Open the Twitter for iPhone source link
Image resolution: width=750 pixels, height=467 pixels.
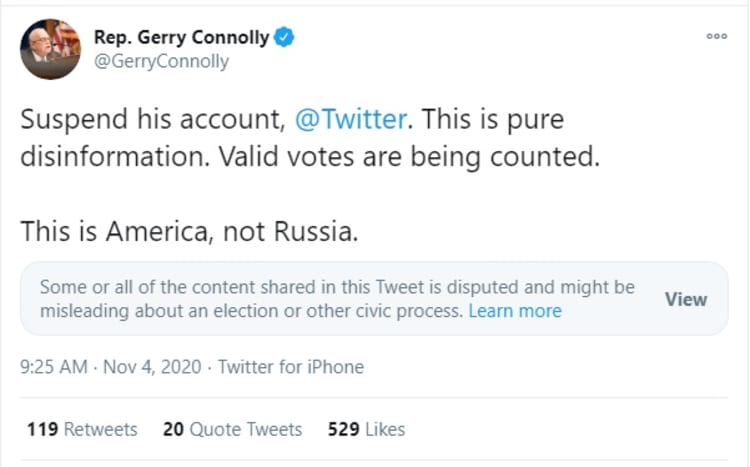291,367
